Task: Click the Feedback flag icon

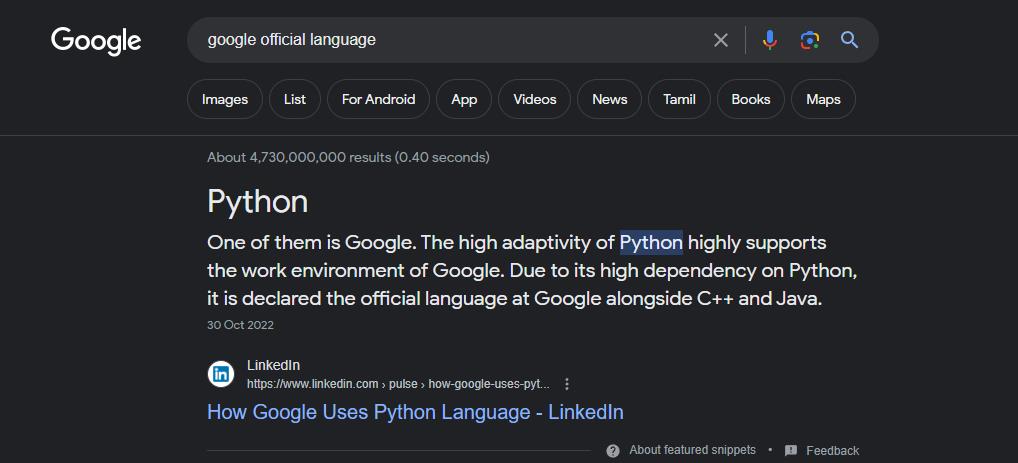Action: 791,450
